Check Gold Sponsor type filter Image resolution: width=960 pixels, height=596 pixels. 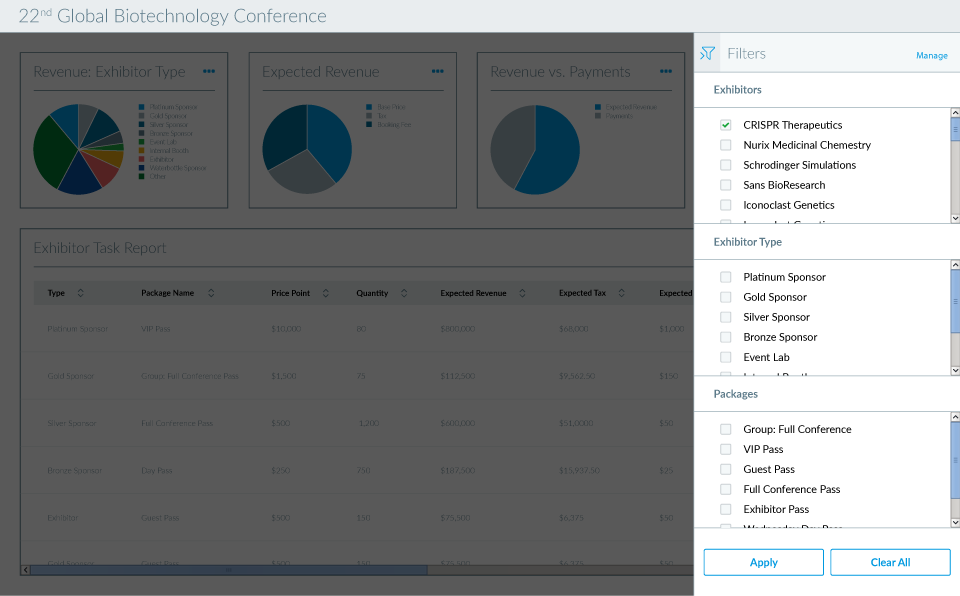point(726,297)
